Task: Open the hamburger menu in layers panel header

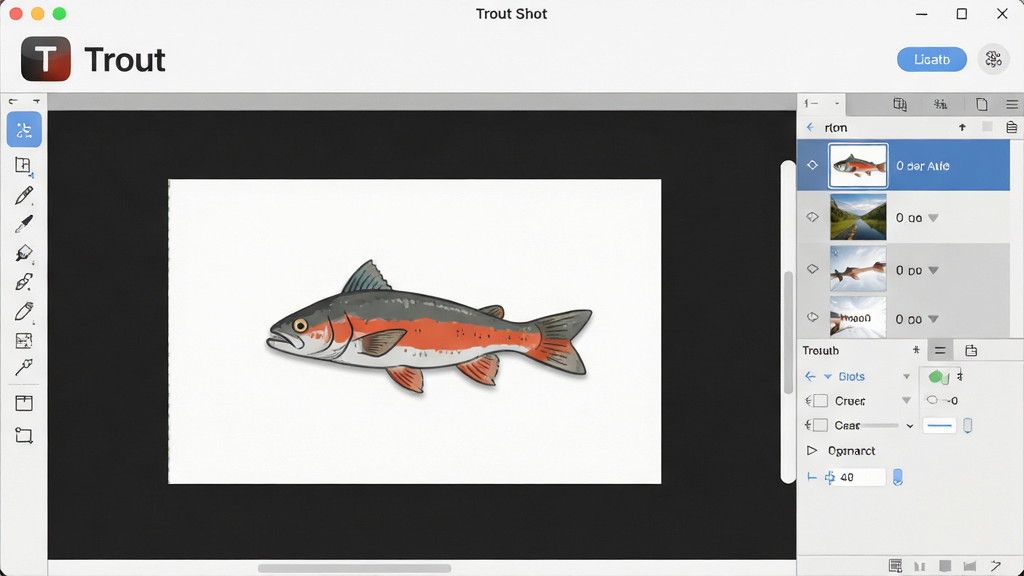Action: tap(1012, 104)
